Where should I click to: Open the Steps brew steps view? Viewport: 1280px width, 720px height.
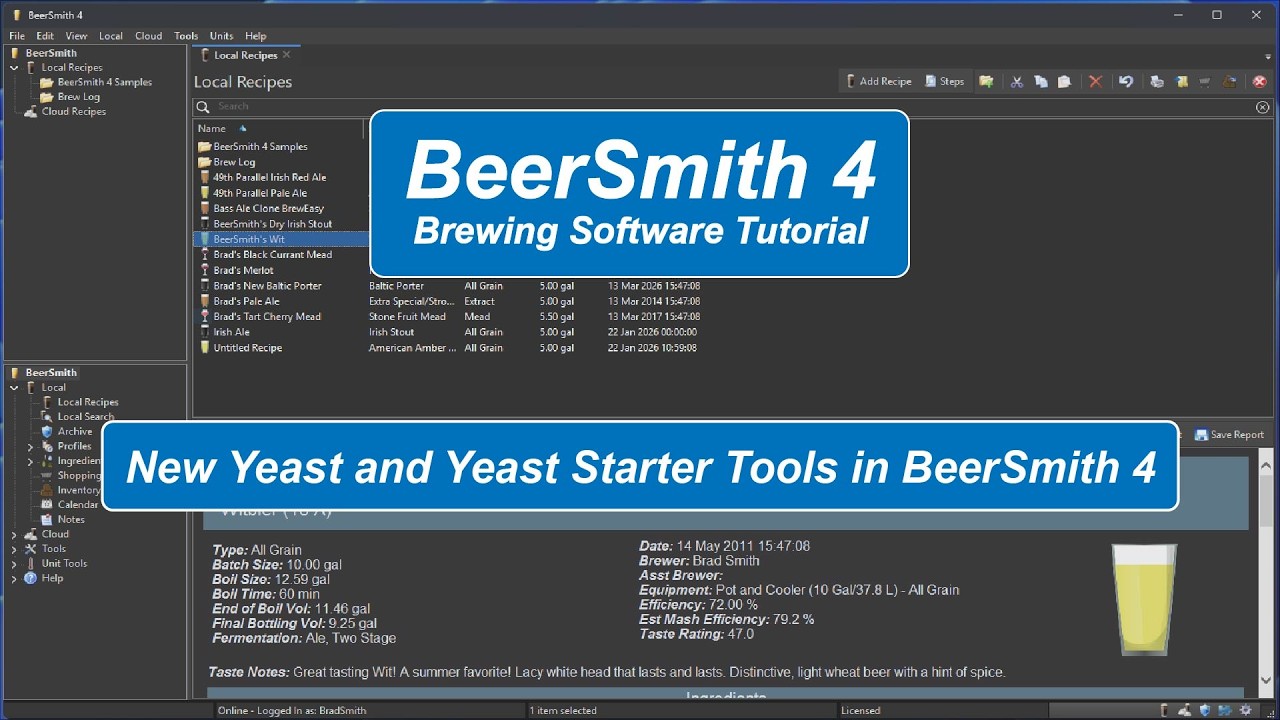point(944,82)
